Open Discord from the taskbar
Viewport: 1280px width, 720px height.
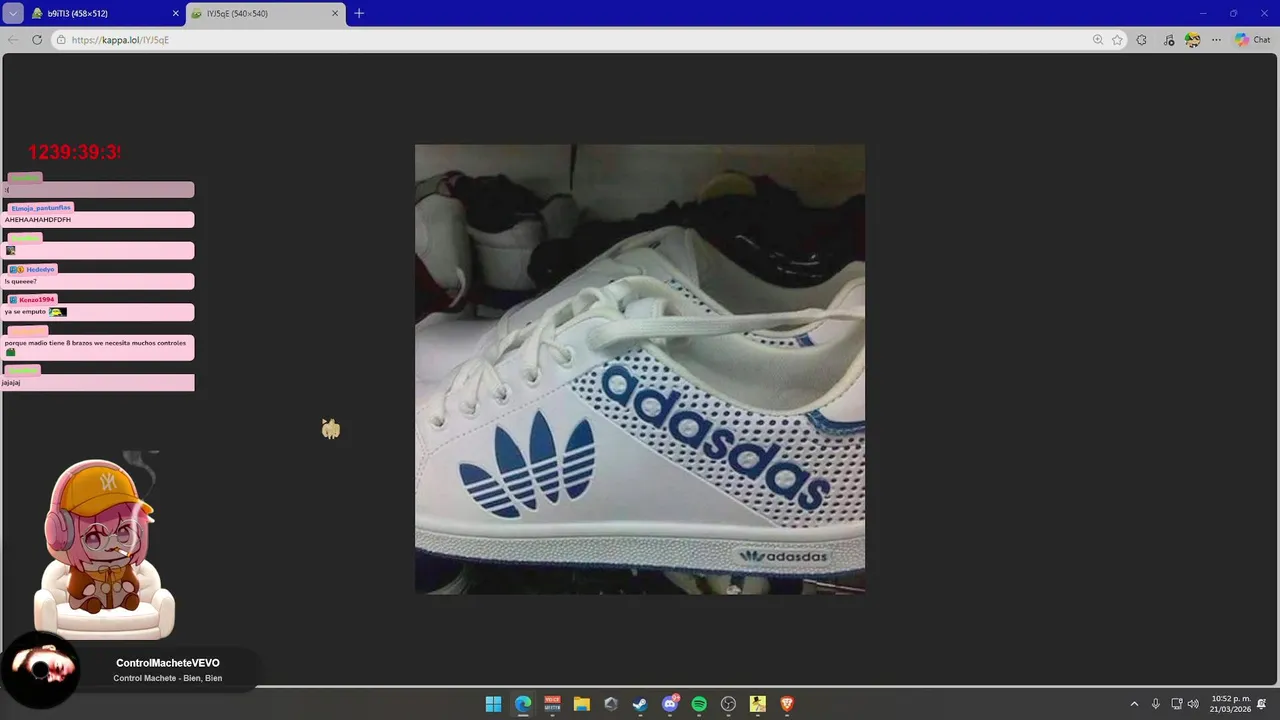[670, 704]
